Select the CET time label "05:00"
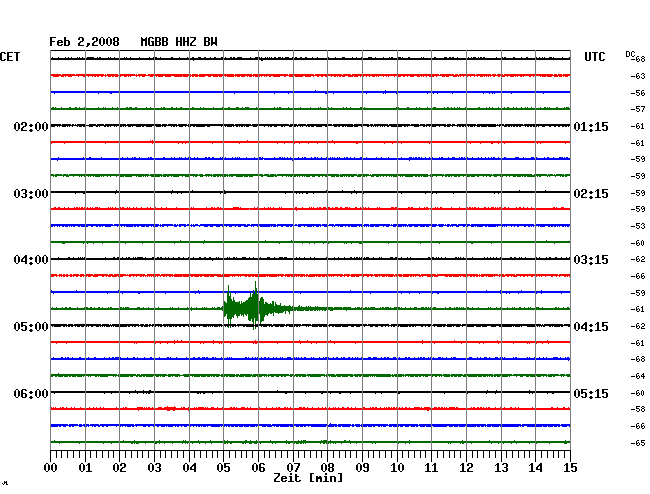 click(x=31, y=327)
